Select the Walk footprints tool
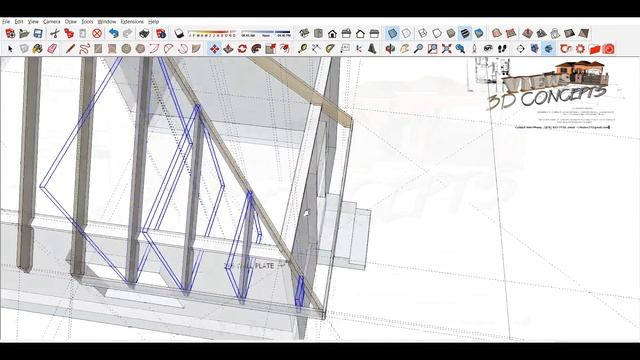Screen dimensions: 640x360 point(502,49)
